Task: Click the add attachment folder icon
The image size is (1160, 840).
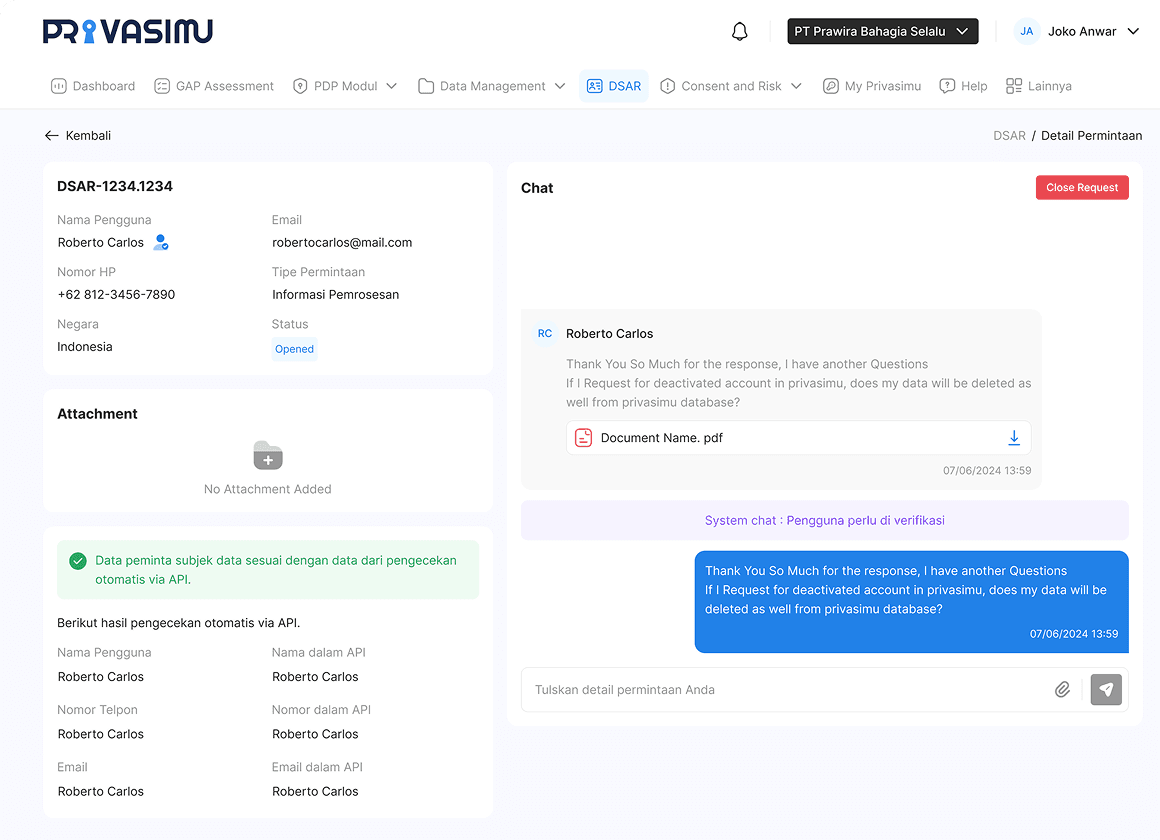Action: click(x=268, y=456)
